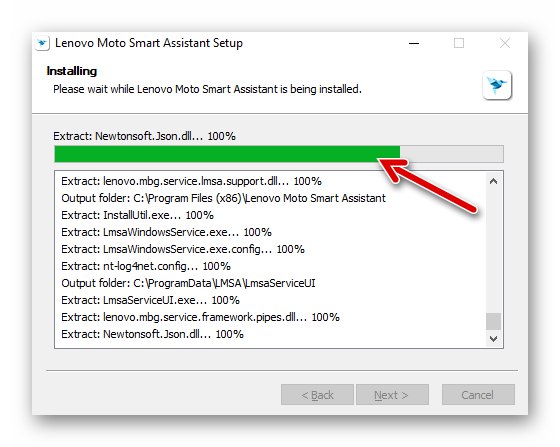Select the Output folder Program Files line
Viewport: 560px width, 447px height.
(223, 198)
